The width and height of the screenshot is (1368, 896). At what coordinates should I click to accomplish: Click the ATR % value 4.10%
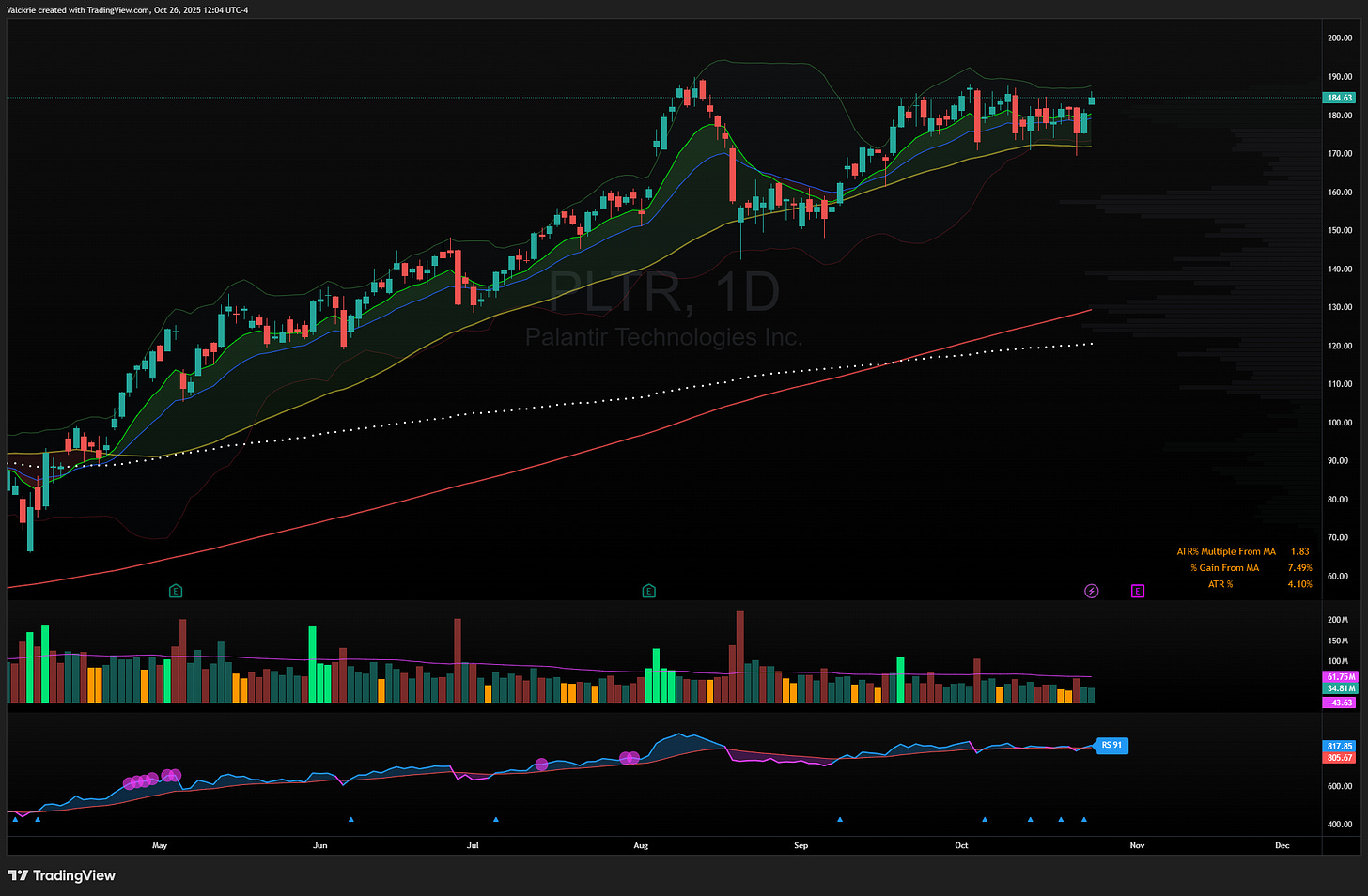click(1299, 584)
